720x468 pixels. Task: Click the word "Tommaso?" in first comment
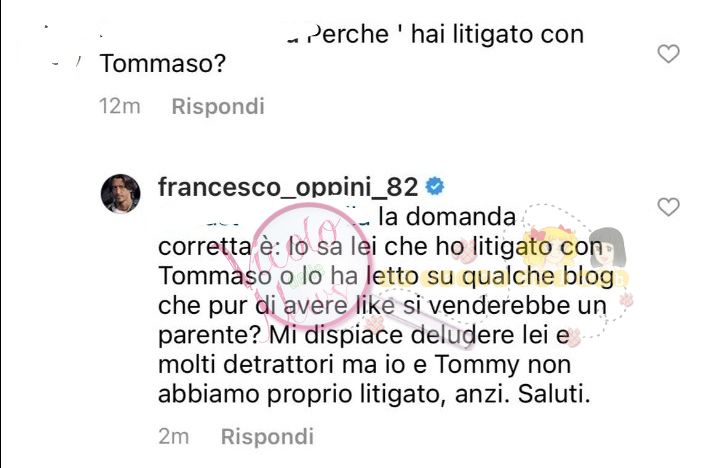(x=163, y=63)
